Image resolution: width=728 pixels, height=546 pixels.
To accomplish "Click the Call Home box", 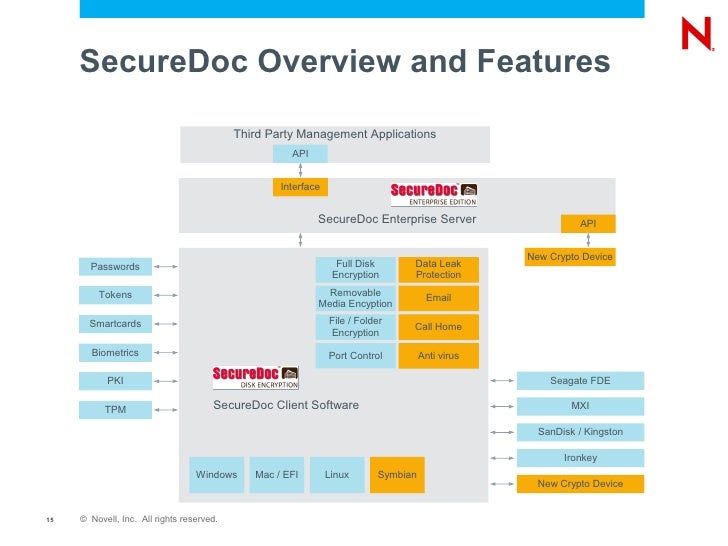I will (x=438, y=327).
